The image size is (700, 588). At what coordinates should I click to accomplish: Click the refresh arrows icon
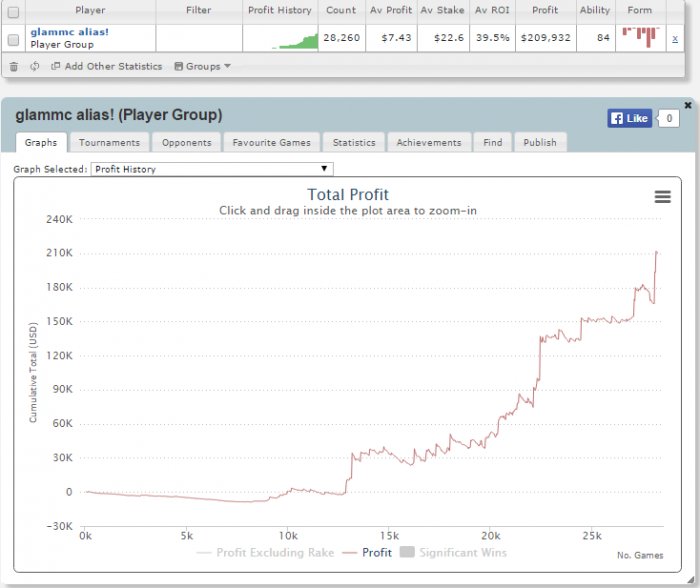coord(34,67)
